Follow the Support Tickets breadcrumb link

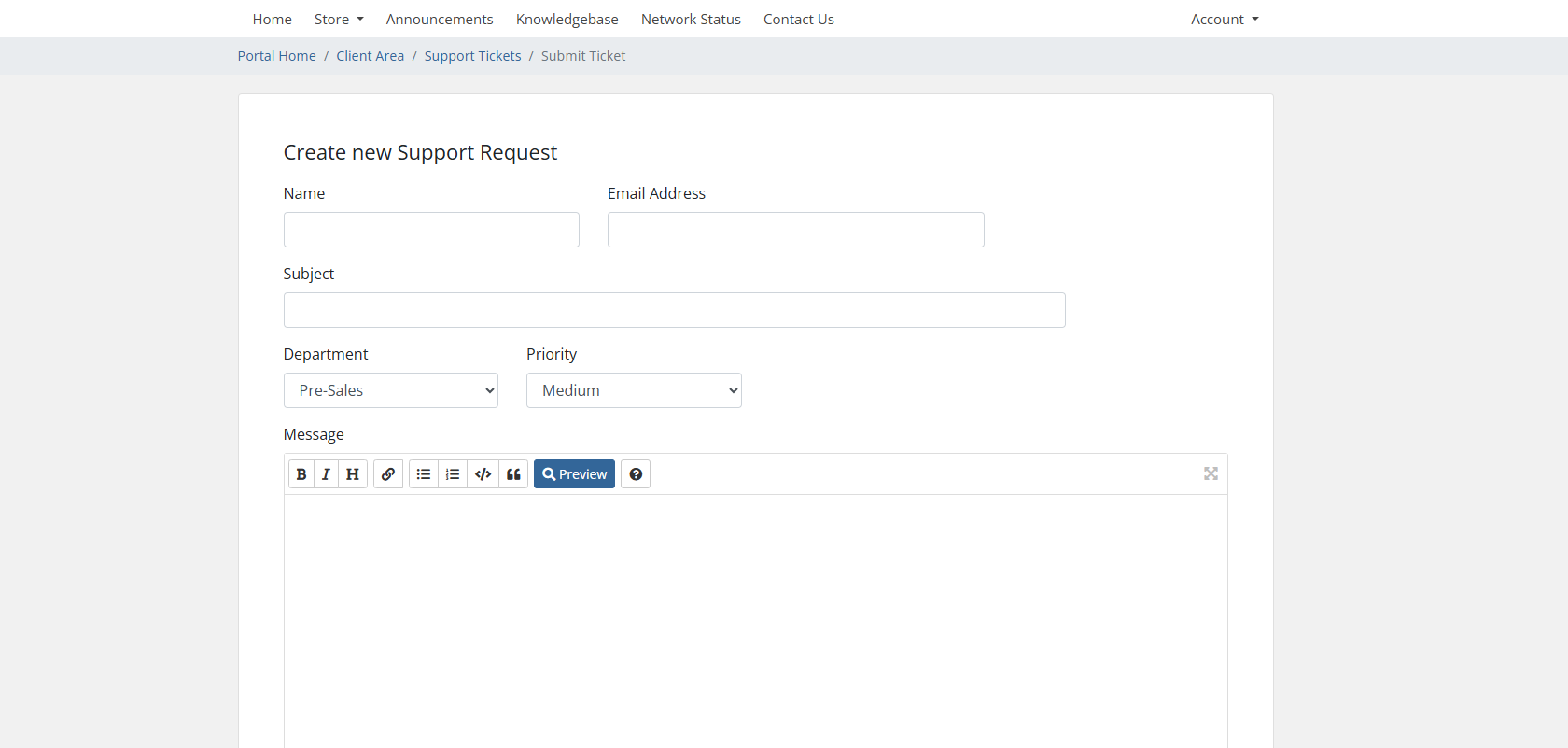pyautogui.click(x=472, y=56)
